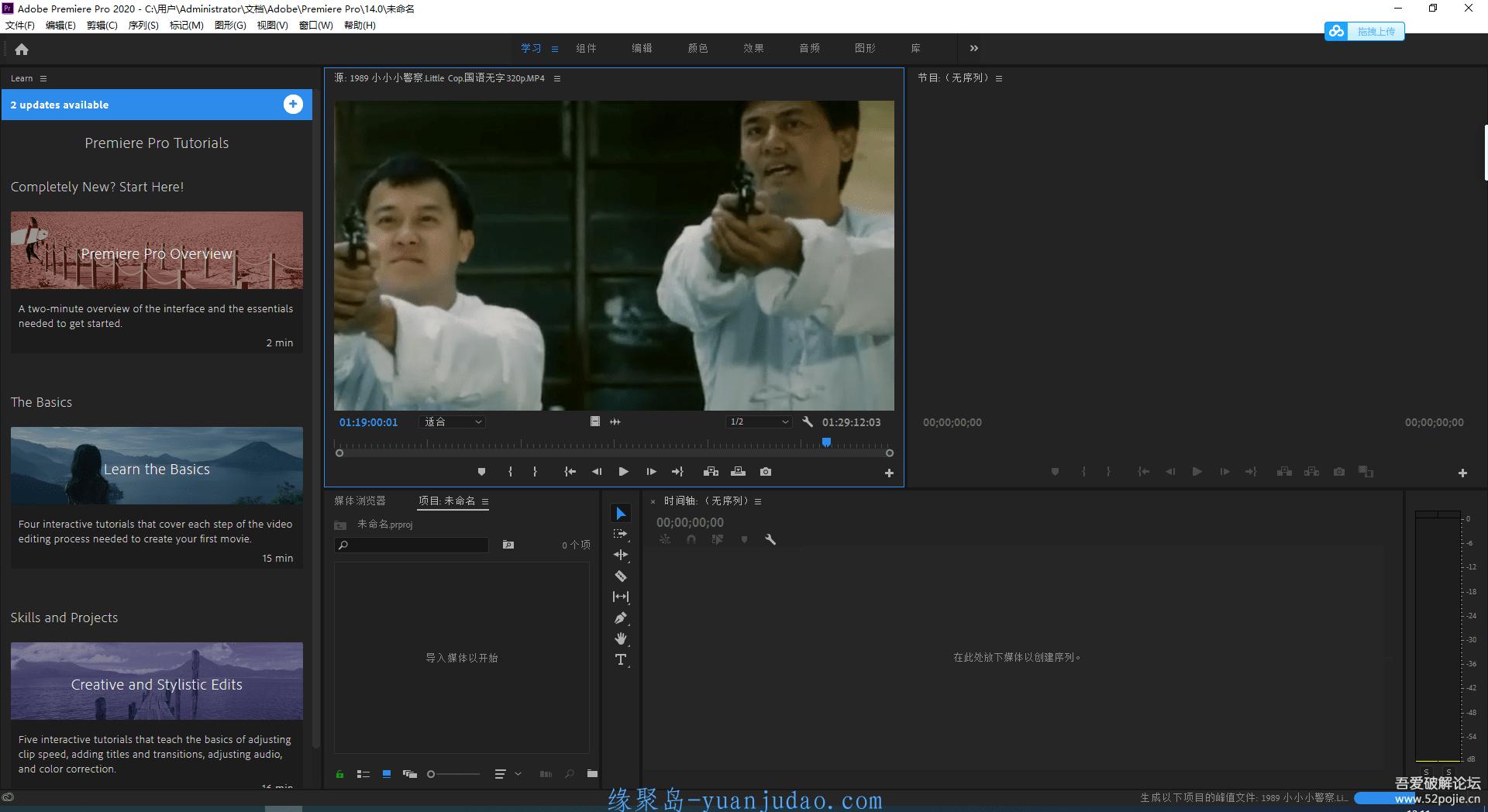
Task: Click Automate to Sequence icon
Action: pos(546,773)
